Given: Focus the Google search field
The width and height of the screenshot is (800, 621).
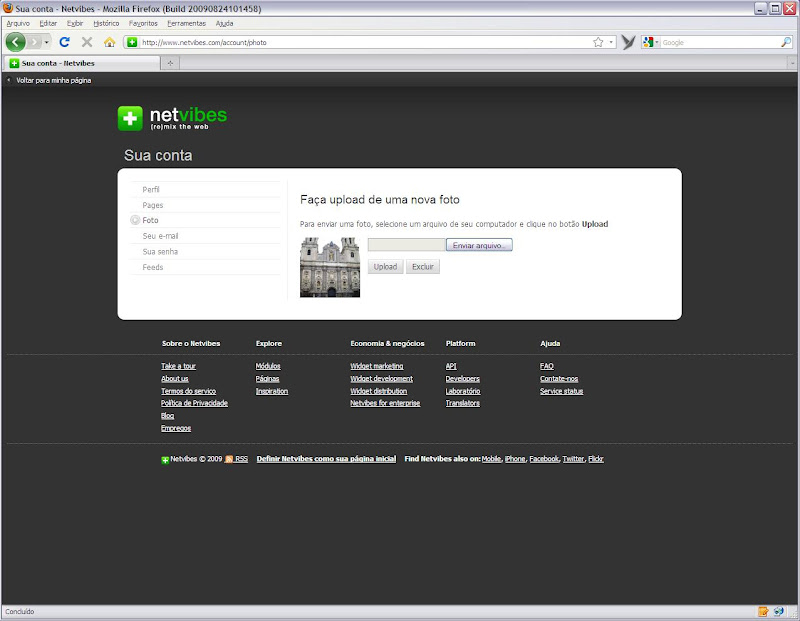Looking at the screenshot, I should pos(720,42).
